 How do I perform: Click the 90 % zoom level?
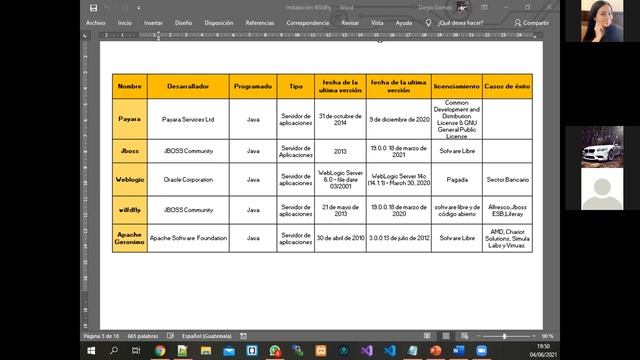point(547,336)
